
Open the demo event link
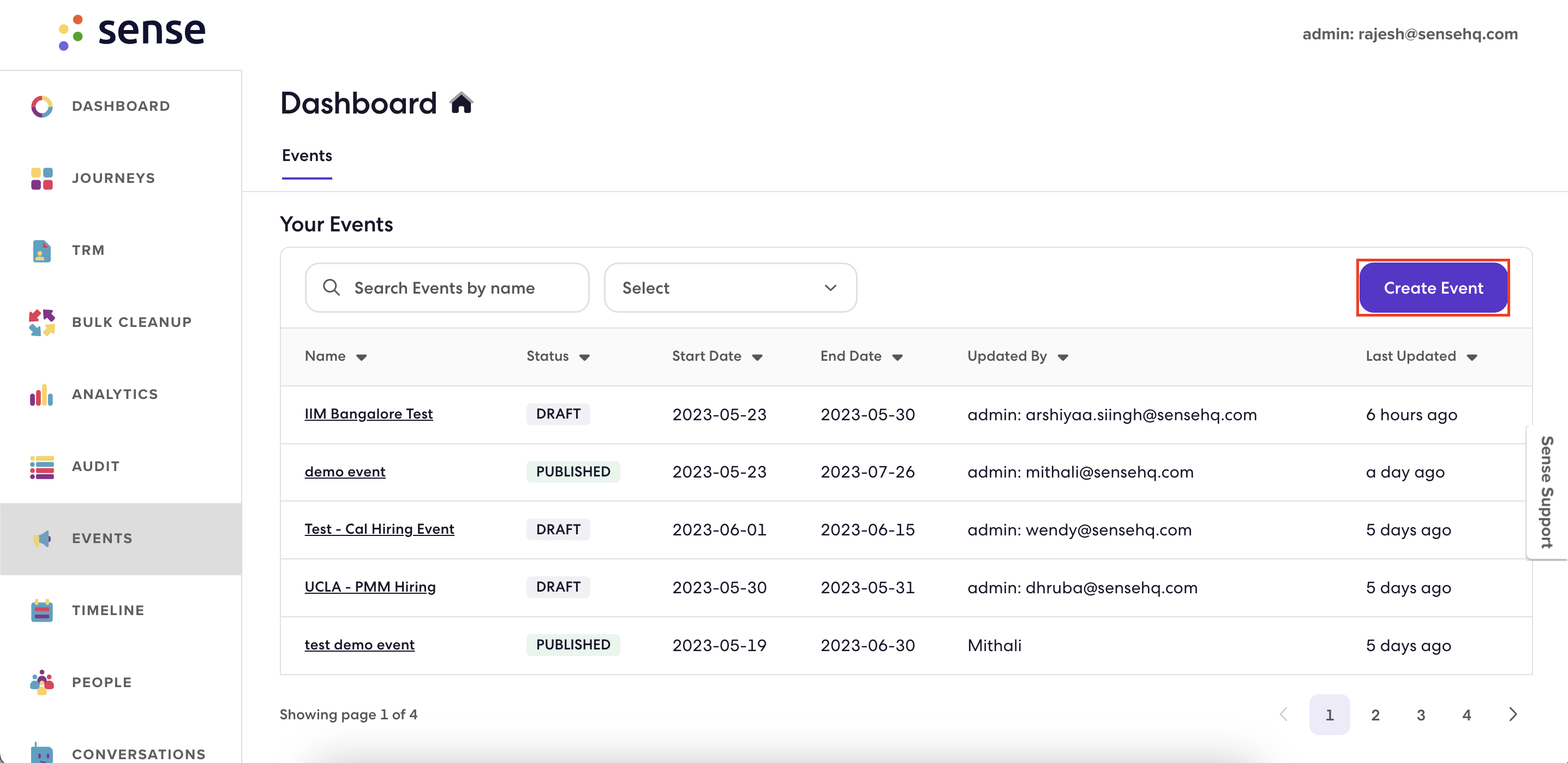[344, 472]
